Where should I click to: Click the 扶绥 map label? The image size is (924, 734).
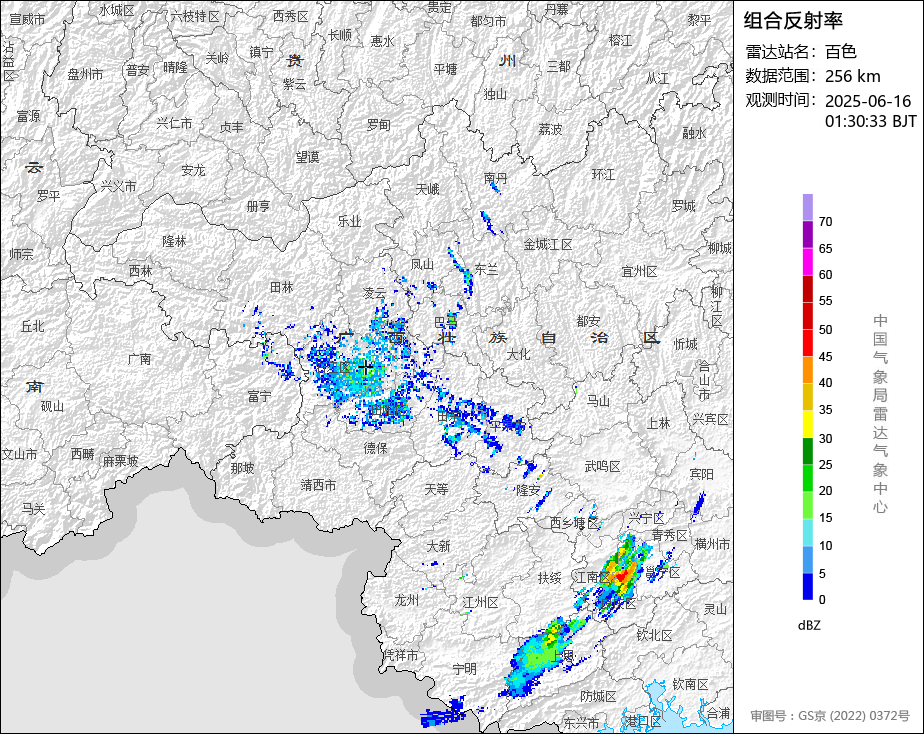coord(549,578)
